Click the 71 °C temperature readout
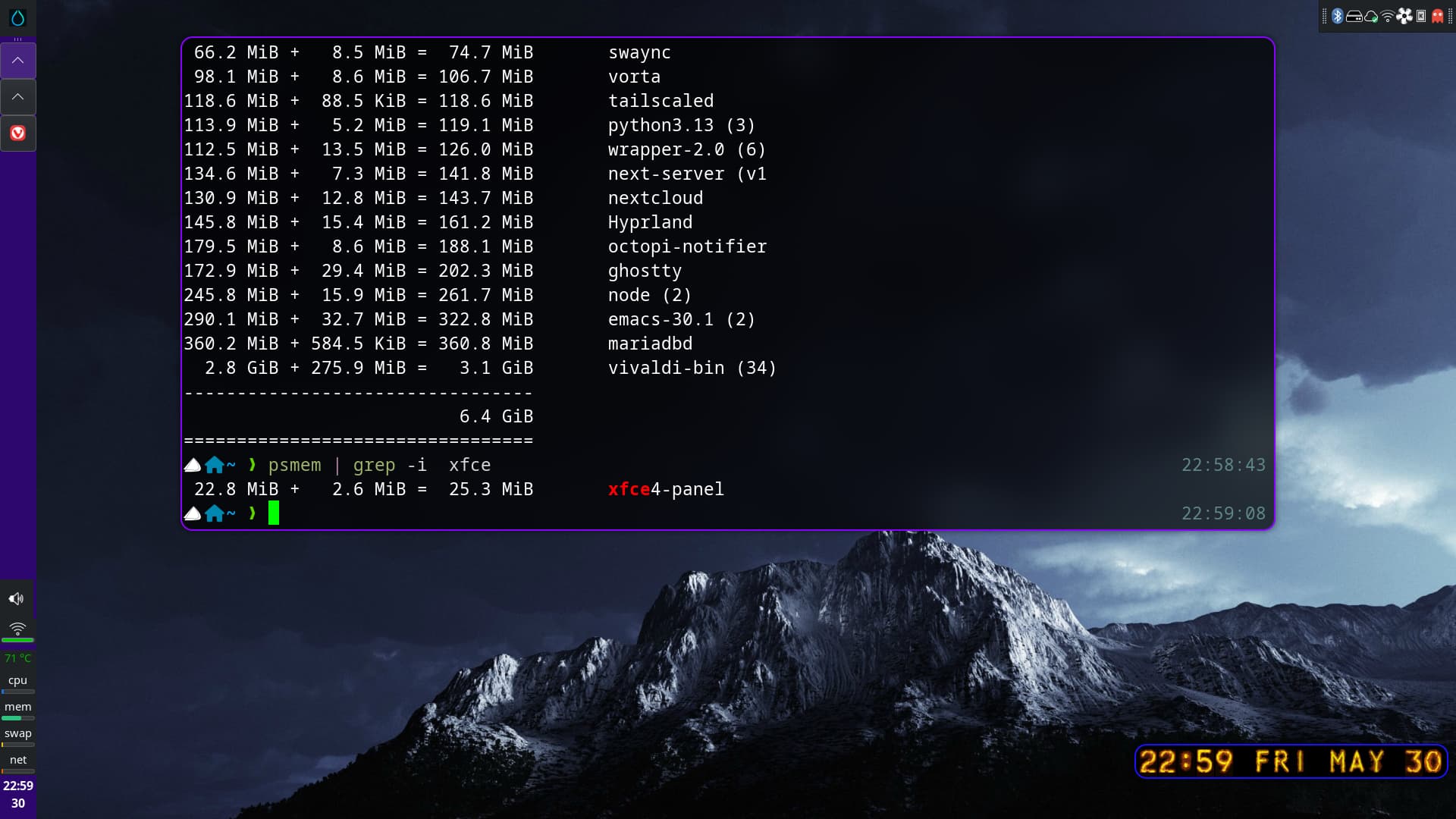 [17, 658]
